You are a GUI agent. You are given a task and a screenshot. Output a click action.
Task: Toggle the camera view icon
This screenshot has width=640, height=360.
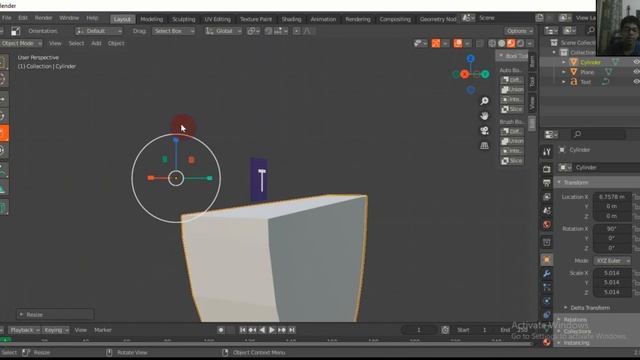point(484,131)
